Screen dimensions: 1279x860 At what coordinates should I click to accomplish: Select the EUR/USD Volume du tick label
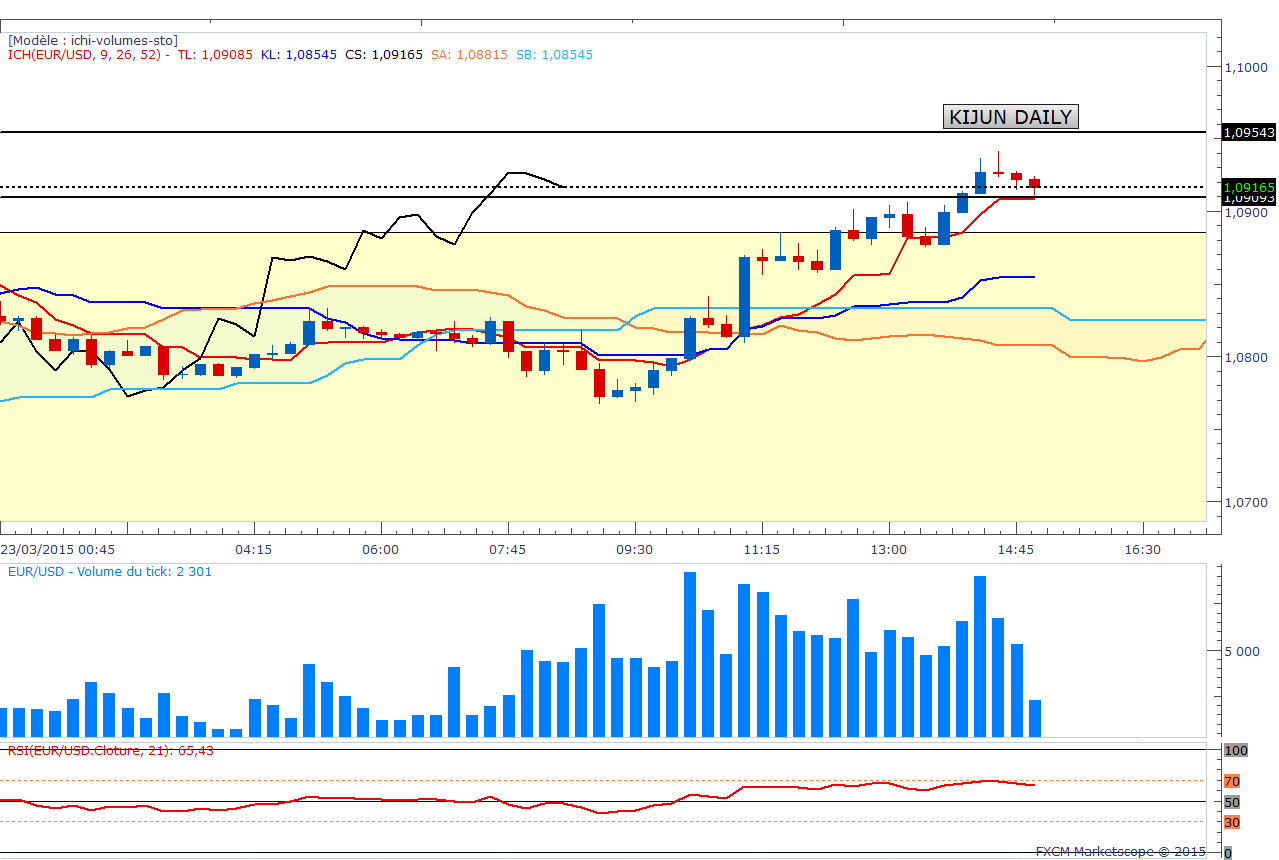coord(110,572)
